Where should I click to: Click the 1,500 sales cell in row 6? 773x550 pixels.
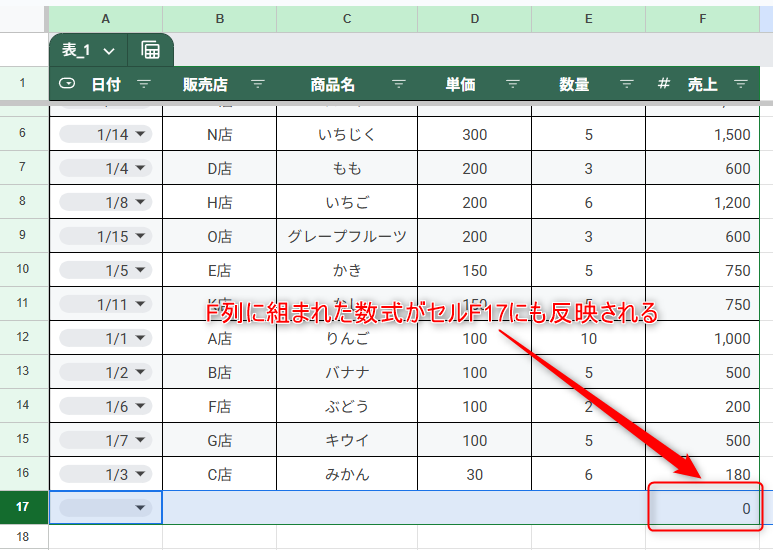click(x=702, y=134)
